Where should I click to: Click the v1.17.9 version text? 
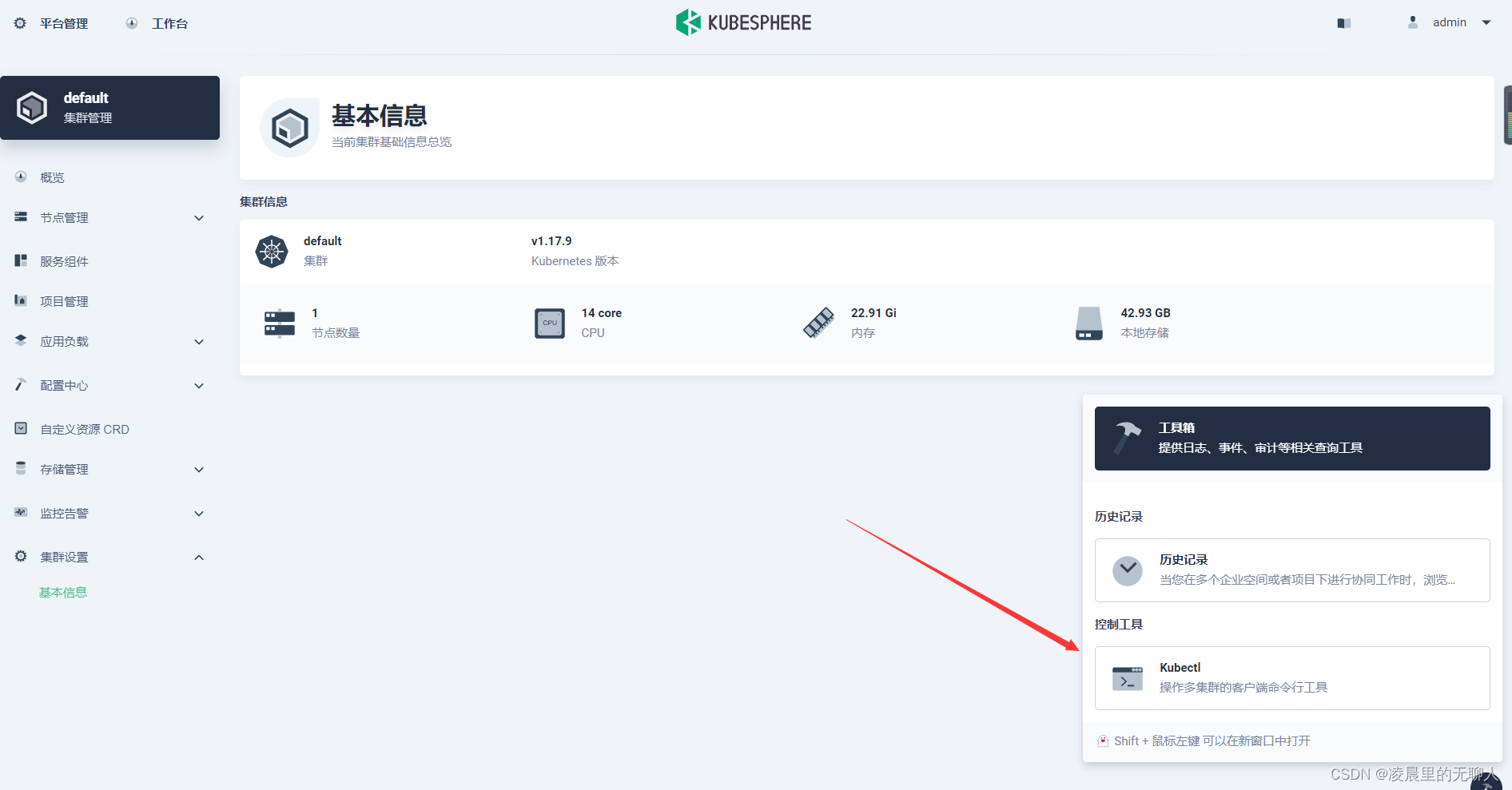pyautogui.click(x=551, y=241)
